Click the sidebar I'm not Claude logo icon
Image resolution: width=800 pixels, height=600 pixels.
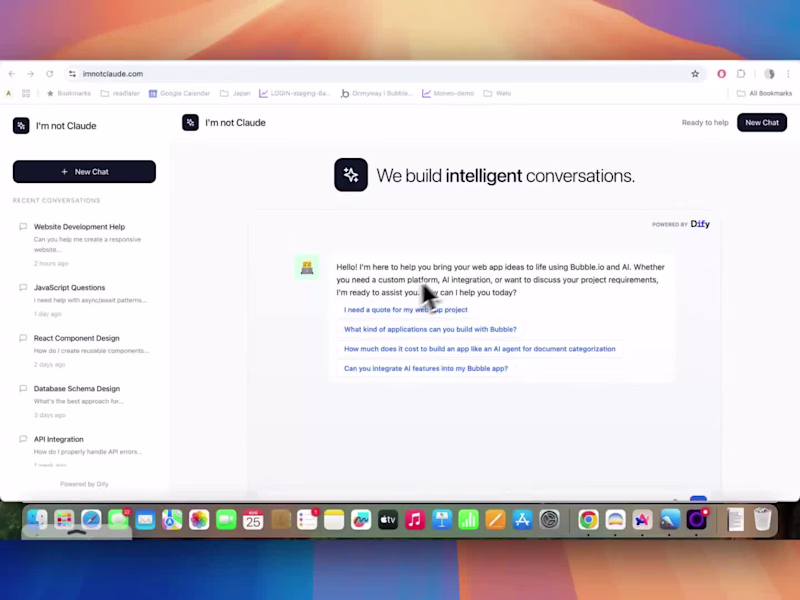pos(21,126)
